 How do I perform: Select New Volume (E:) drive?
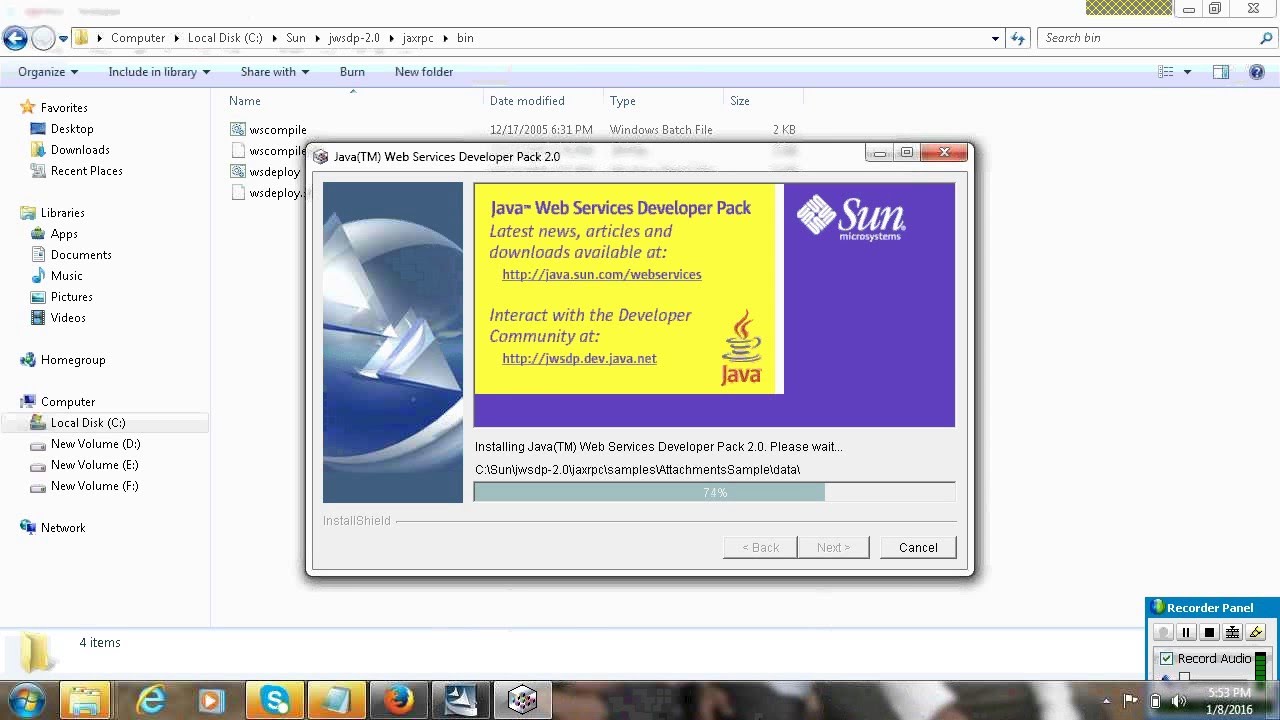[94, 465]
